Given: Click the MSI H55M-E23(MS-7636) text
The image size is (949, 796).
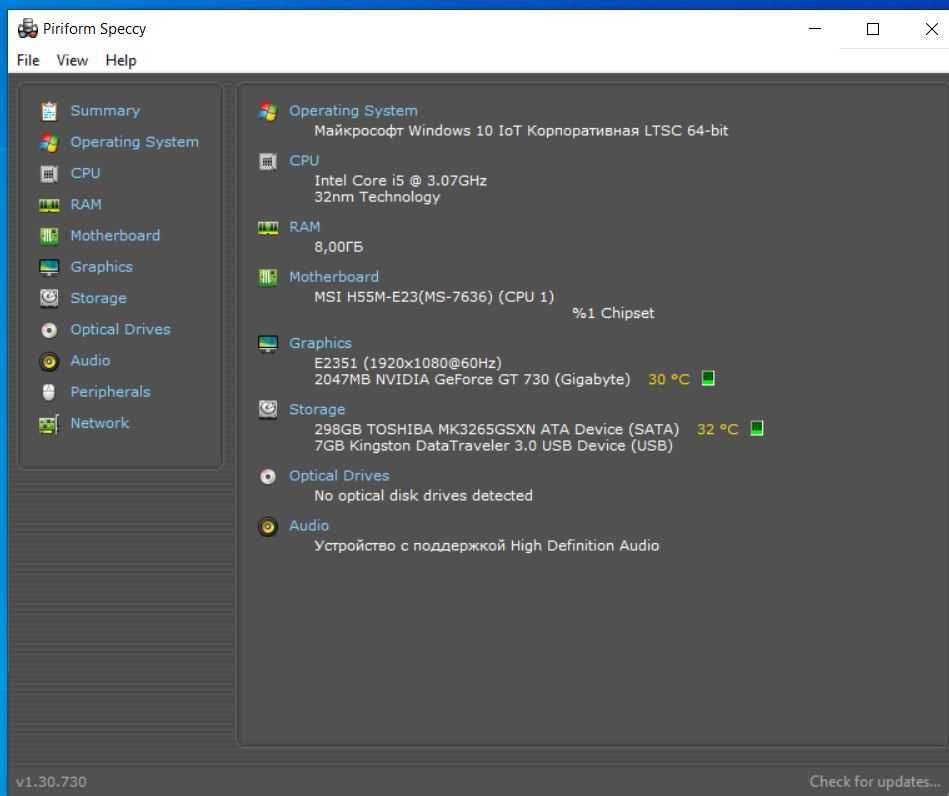Looking at the screenshot, I should pos(434,297).
